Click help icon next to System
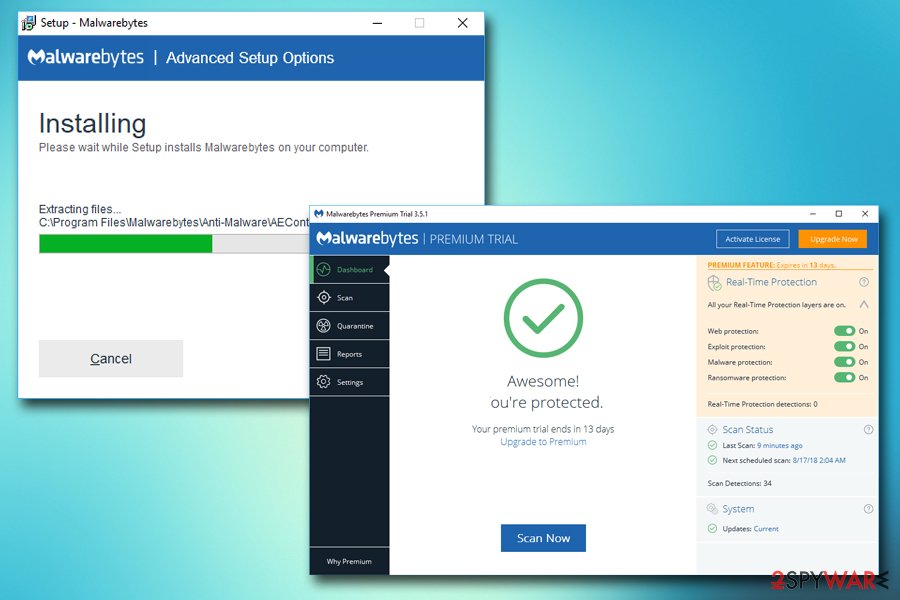 coord(868,509)
